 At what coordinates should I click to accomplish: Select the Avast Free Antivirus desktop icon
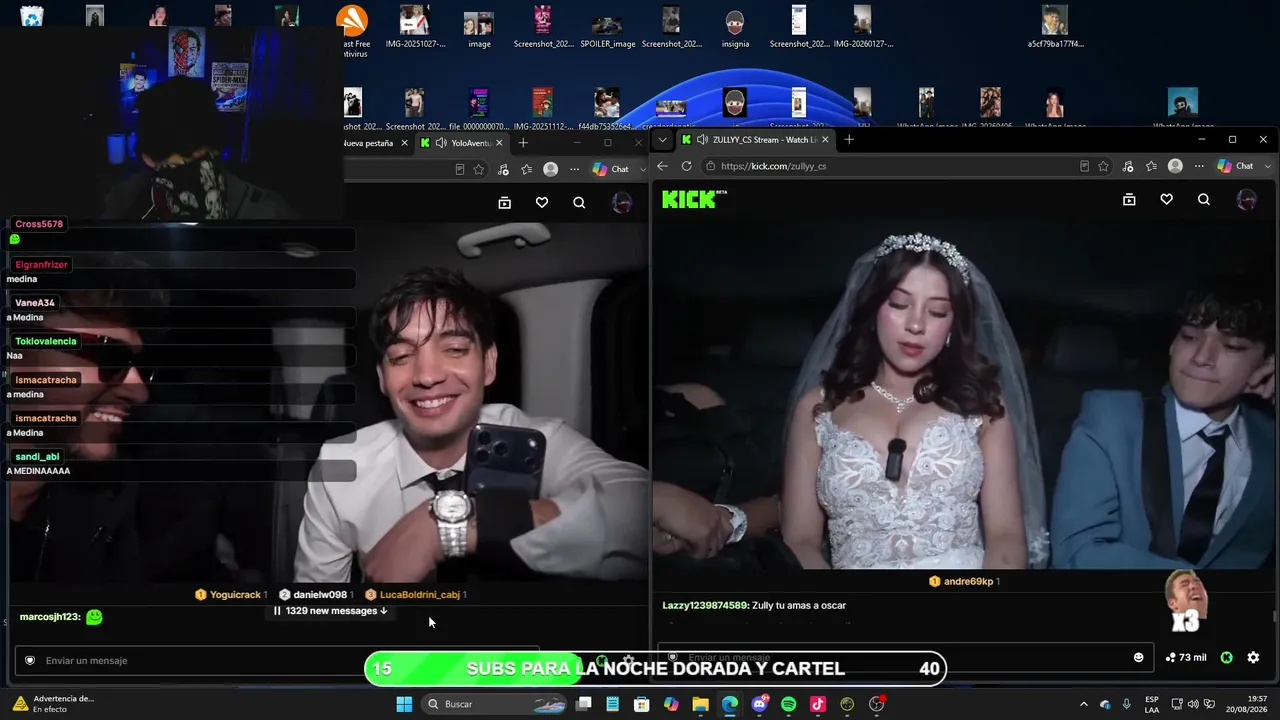pyautogui.click(x=352, y=30)
